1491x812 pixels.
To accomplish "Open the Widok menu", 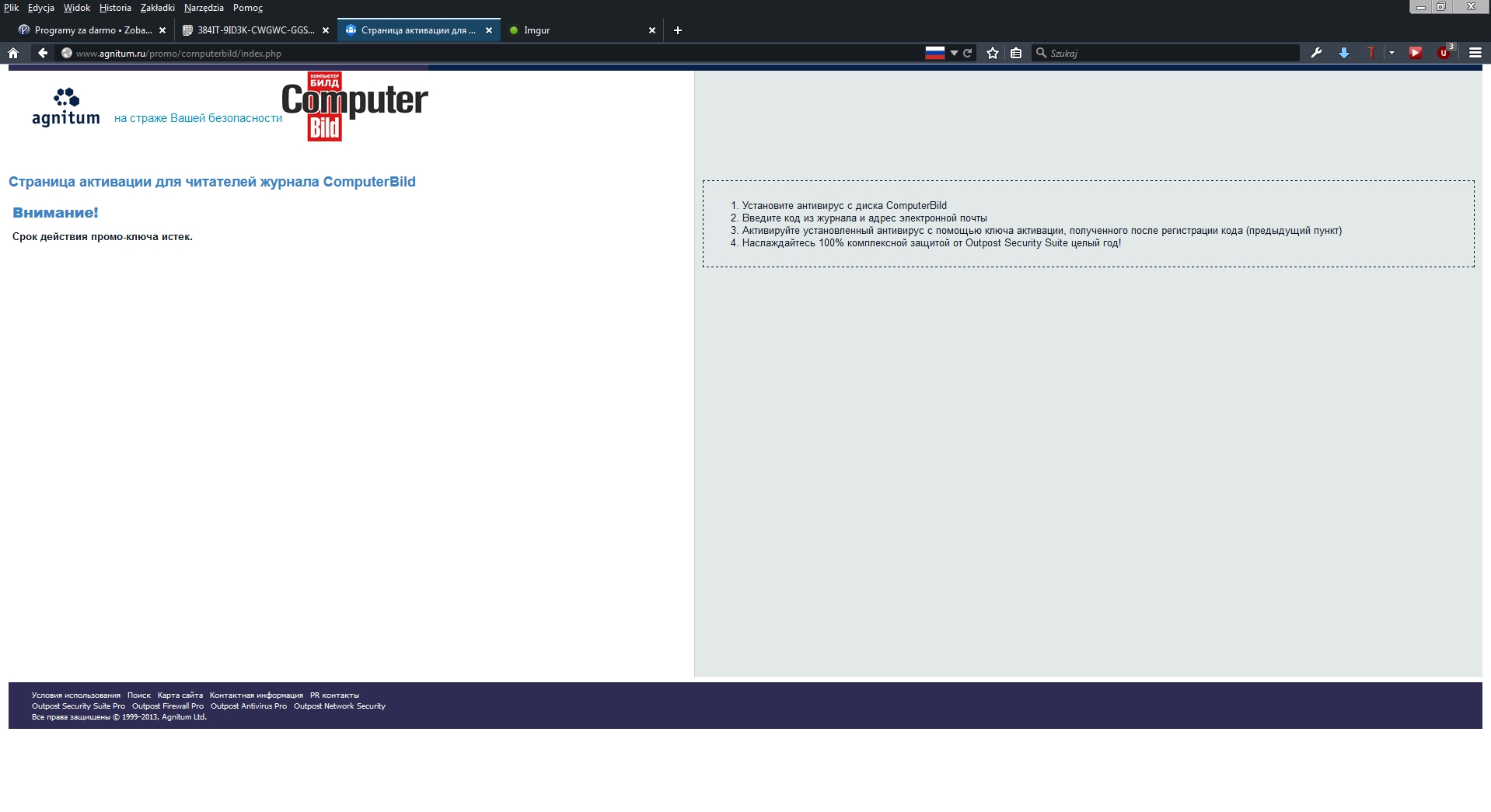I will (76, 8).
